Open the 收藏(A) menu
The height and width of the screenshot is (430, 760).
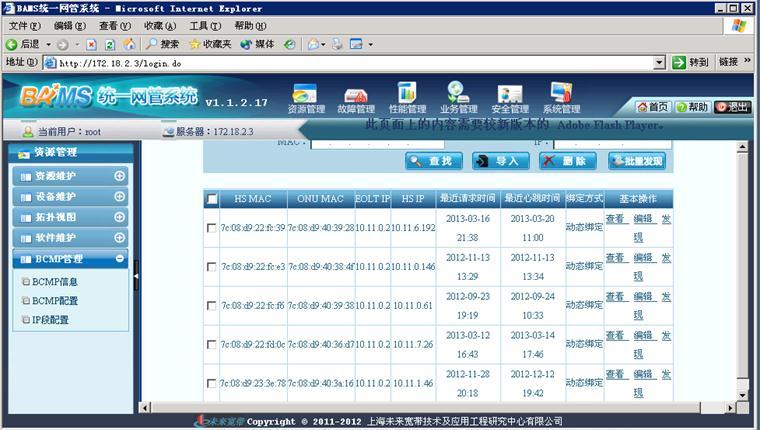[x=160, y=25]
